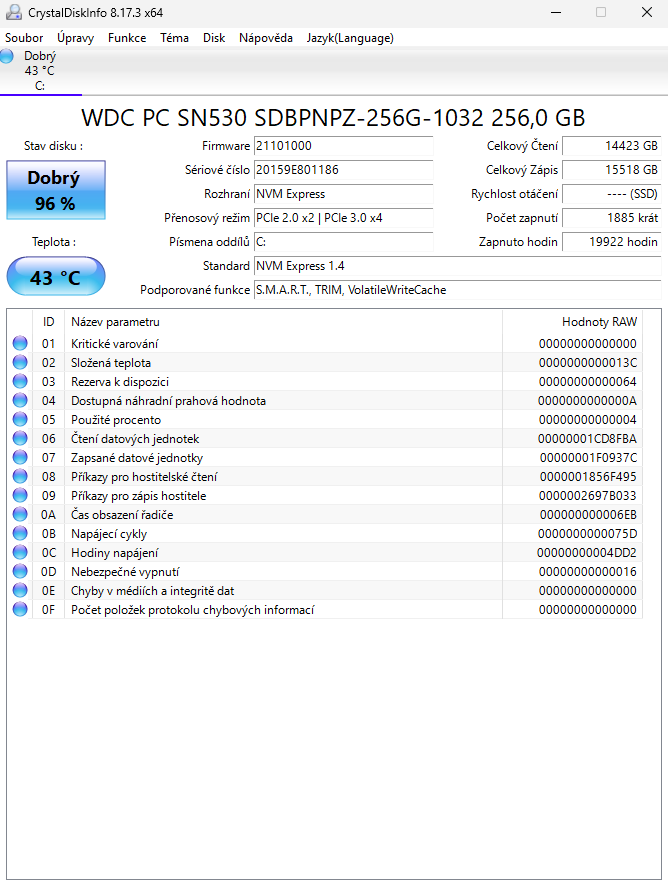Select the Složená teplota parameter name
This screenshot has width=668, height=884.
click(x=111, y=363)
